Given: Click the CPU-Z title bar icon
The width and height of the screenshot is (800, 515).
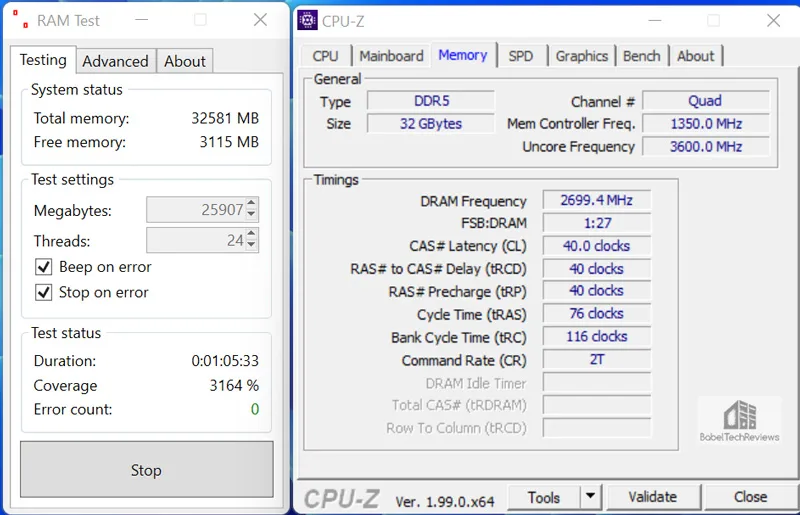Looking at the screenshot, I should [x=308, y=20].
